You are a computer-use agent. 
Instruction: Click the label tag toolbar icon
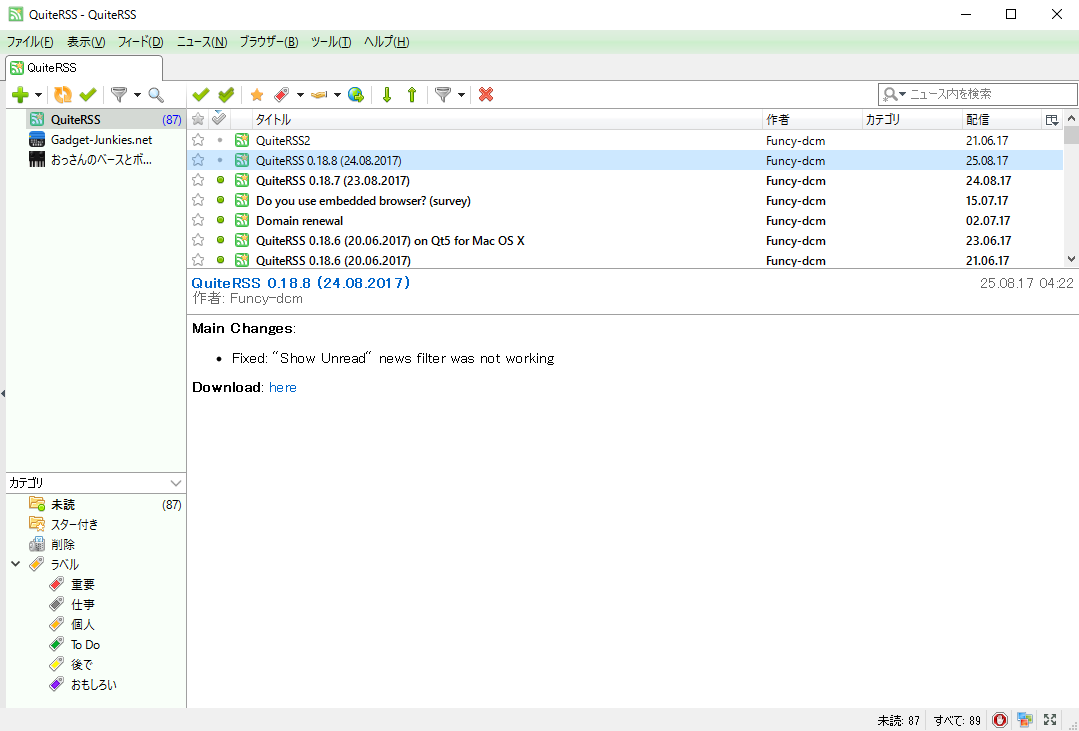pos(281,94)
